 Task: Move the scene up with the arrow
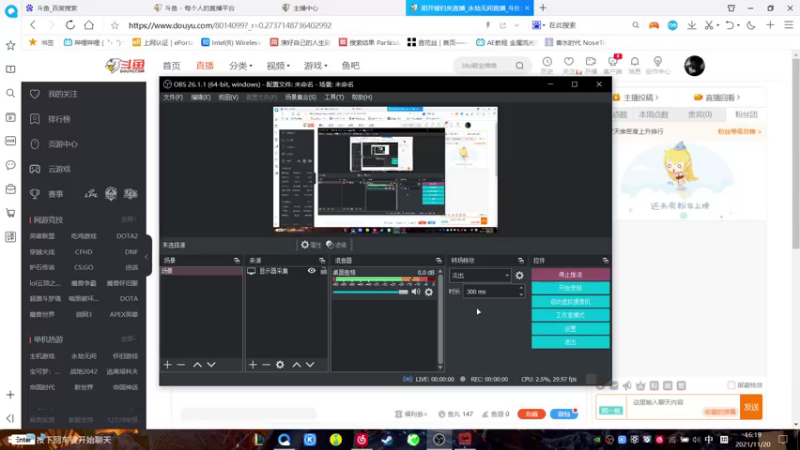coord(197,365)
